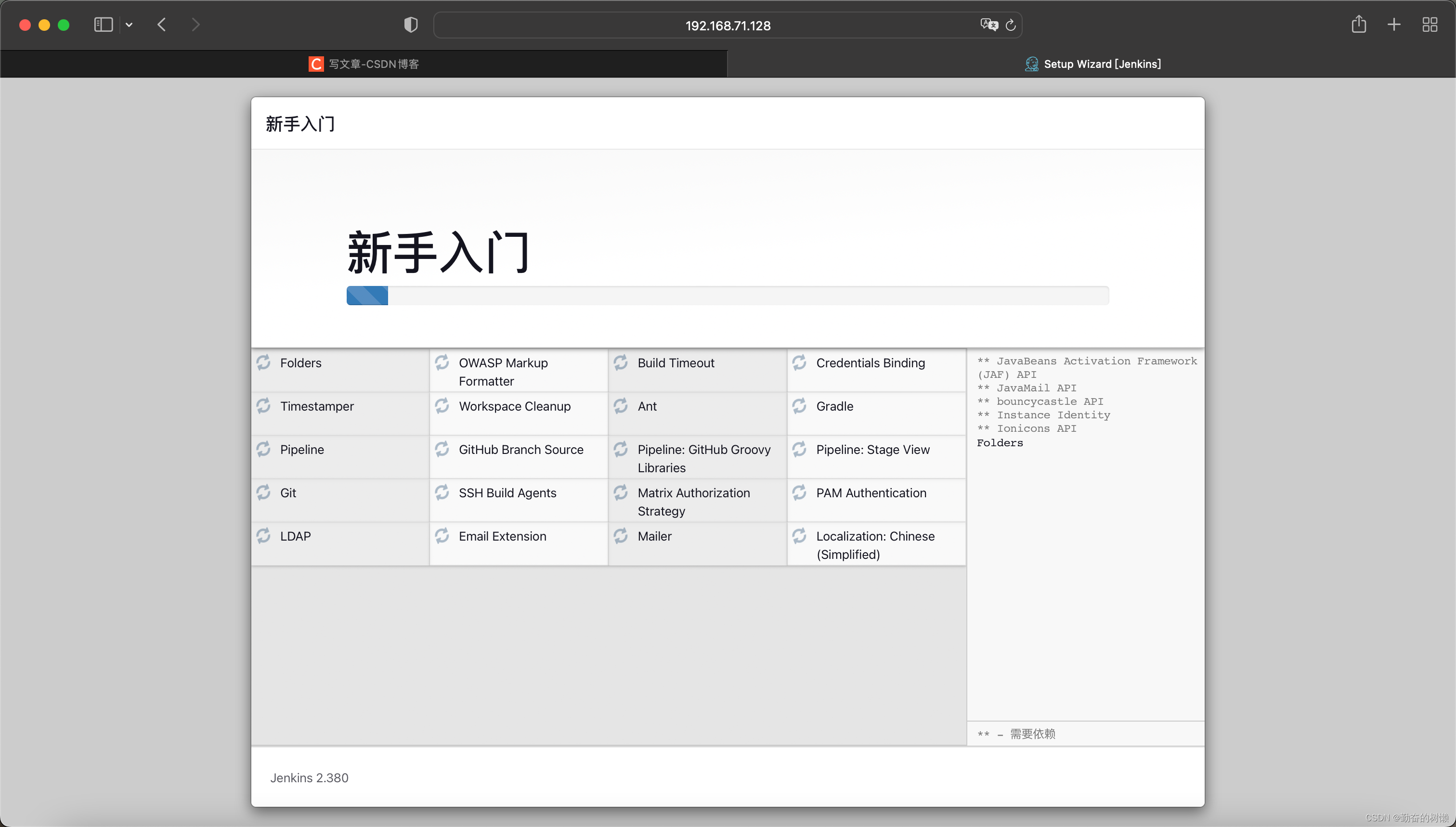Click the address bar showing 192.168.71.128
The height and width of the screenshot is (827, 1456).
pyautogui.click(x=728, y=26)
